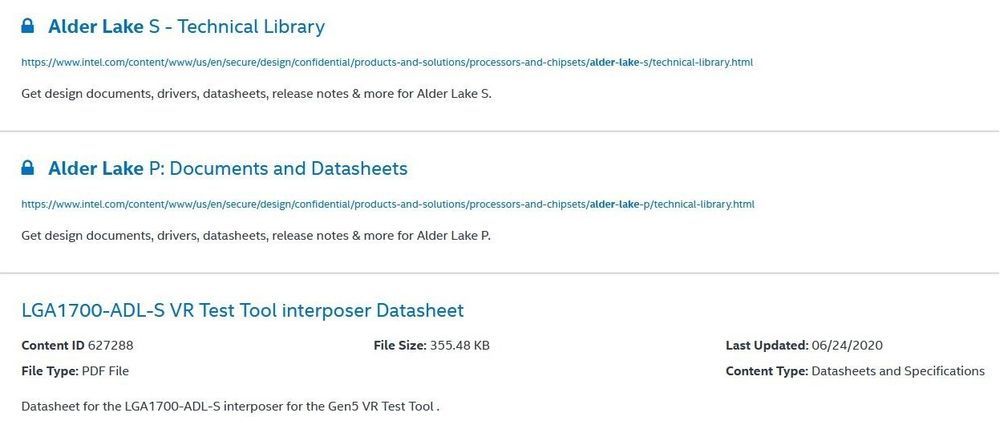
Task: Select the Alder Lake P description text
Action: 256,235
